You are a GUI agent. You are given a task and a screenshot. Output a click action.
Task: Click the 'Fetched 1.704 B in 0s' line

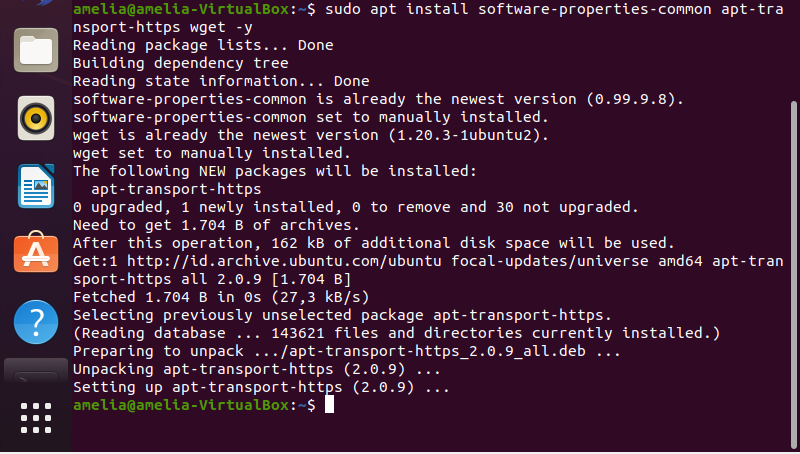click(x=221, y=297)
